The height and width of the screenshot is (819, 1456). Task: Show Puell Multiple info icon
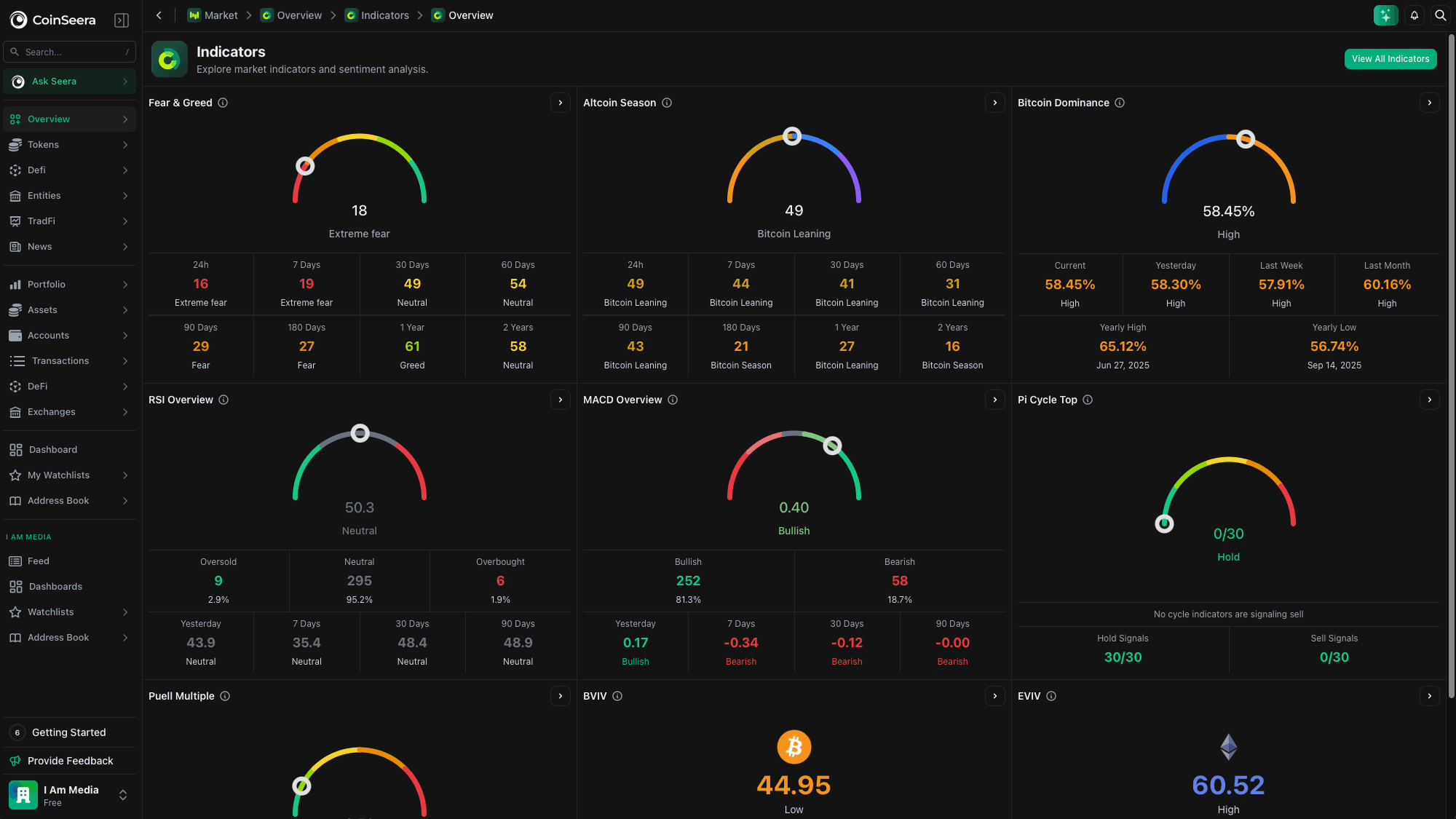225,696
